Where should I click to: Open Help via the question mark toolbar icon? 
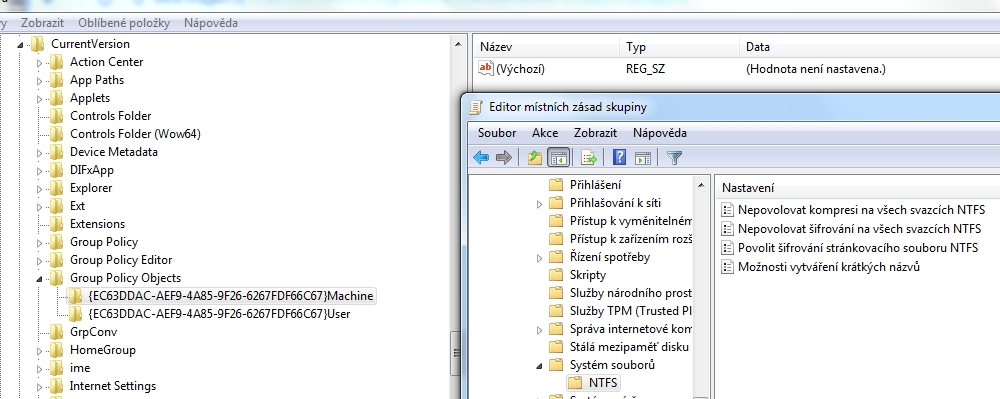[619, 157]
